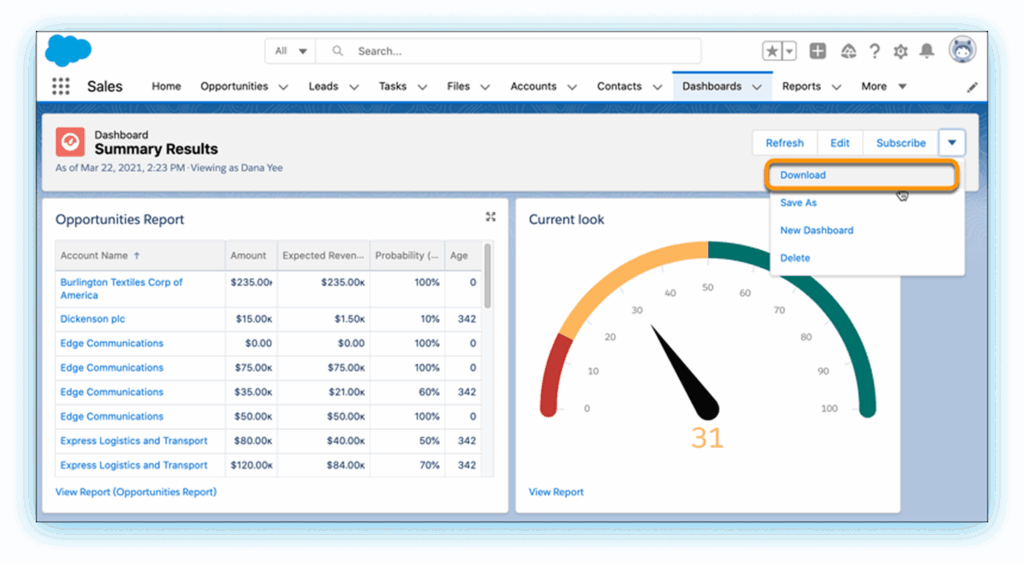Open the Files tab
1024x563 pixels.
pos(458,86)
